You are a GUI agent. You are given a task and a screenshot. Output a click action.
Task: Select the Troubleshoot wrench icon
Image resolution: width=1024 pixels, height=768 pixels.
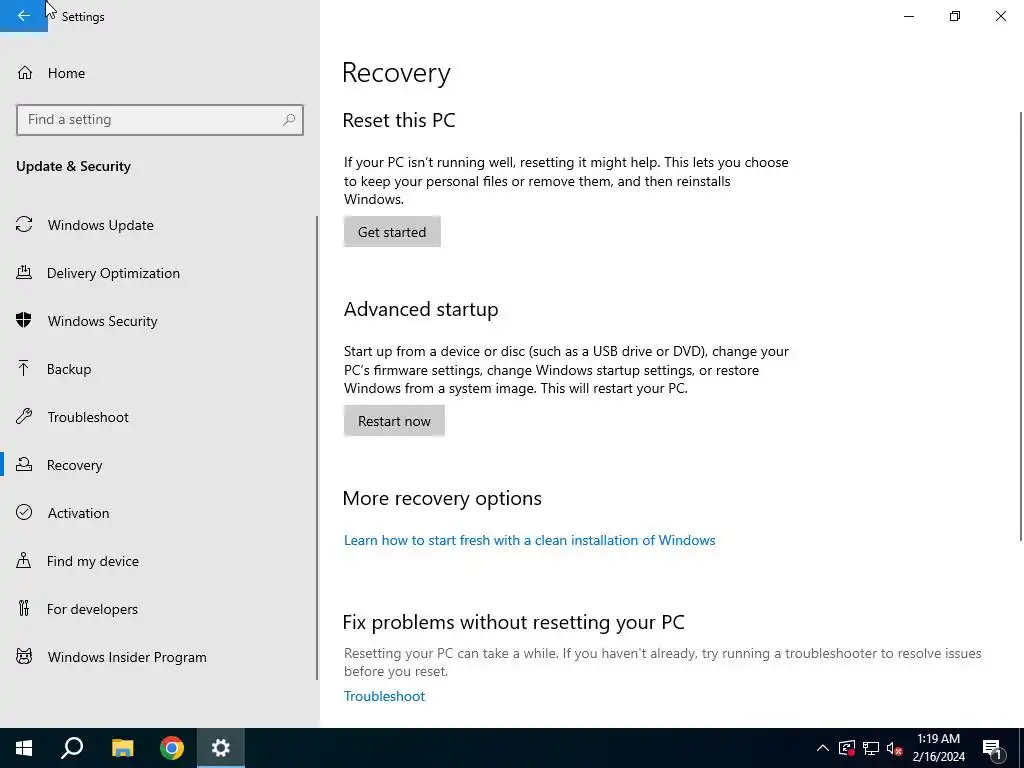coord(24,417)
